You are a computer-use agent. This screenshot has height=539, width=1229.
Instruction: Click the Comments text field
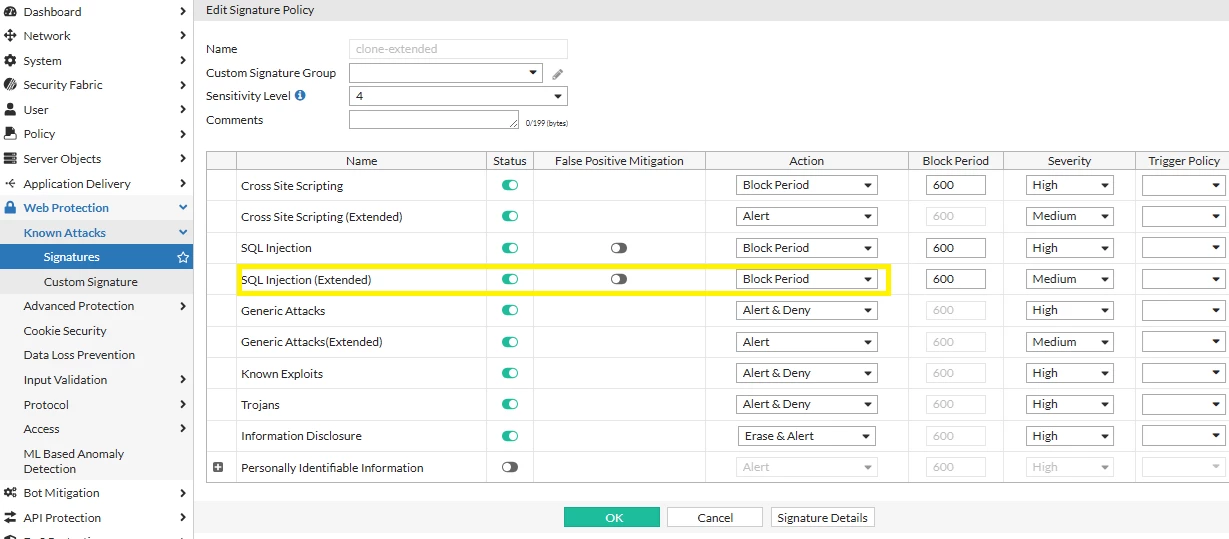coord(434,120)
